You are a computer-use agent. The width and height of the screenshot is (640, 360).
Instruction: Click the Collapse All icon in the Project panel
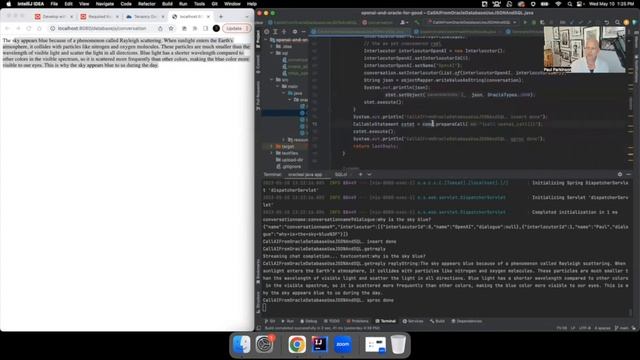(x=284, y=31)
